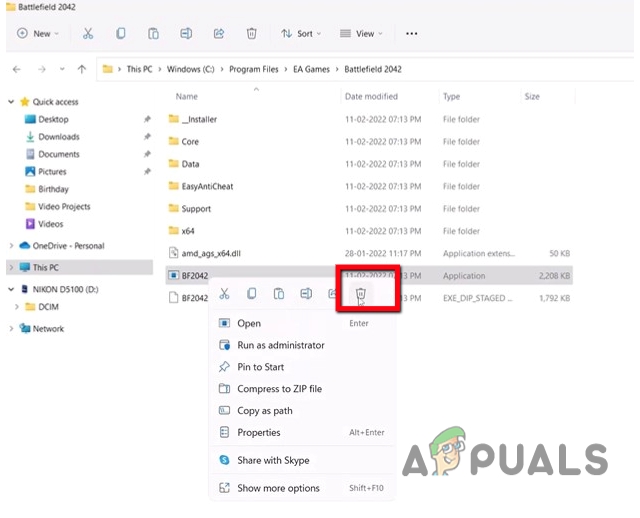
Task: Click EA Games in the breadcrumb
Action: [311, 69]
